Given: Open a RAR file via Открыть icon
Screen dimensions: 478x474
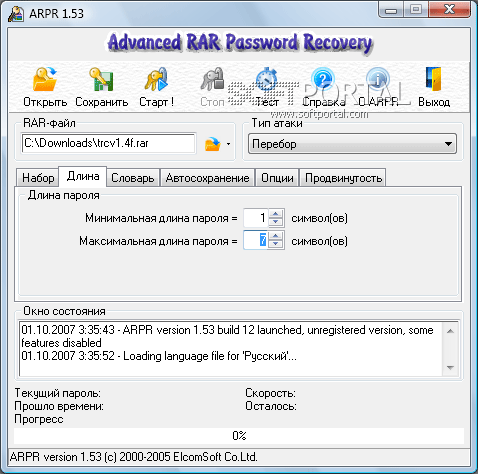Looking at the screenshot, I should [x=45, y=79].
